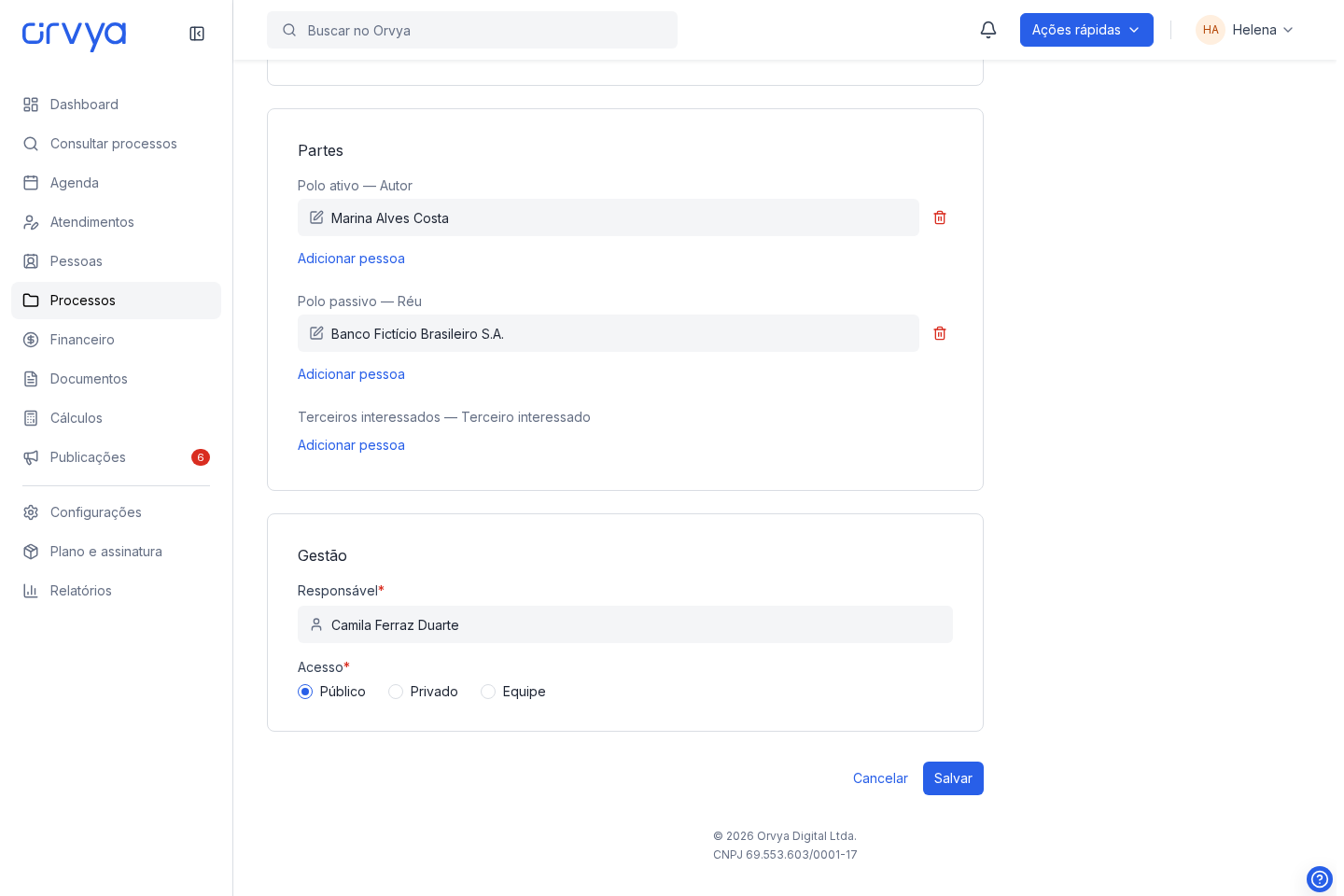Edit Banco Fictício Brasileiro pencil icon
Screen dimensions: 1344x896
pos(316,333)
